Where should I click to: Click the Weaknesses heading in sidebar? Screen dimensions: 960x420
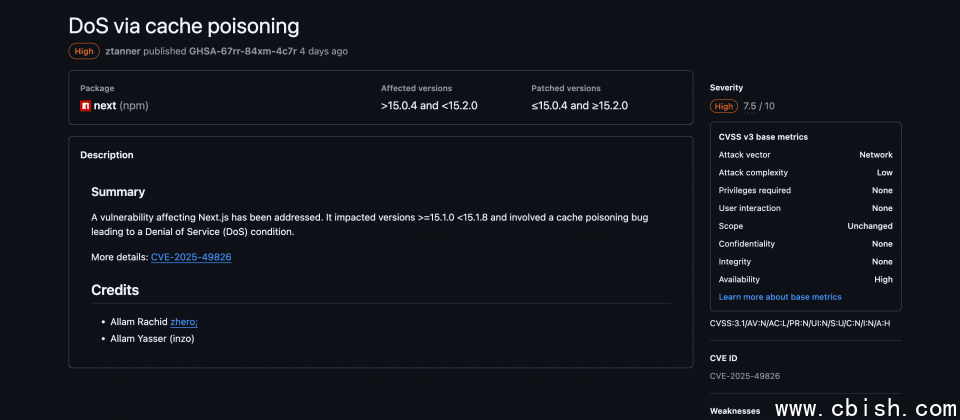pos(735,411)
